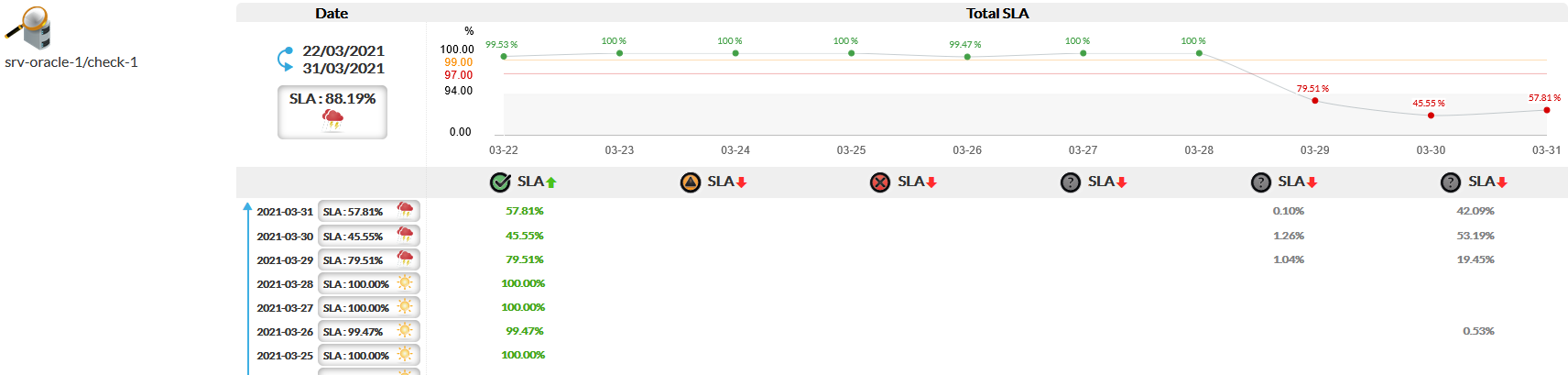Image resolution: width=1568 pixels, height=375 pixels.
Task: Click the 03-30 data point at 45.55%
Action: coord(1431,116)
